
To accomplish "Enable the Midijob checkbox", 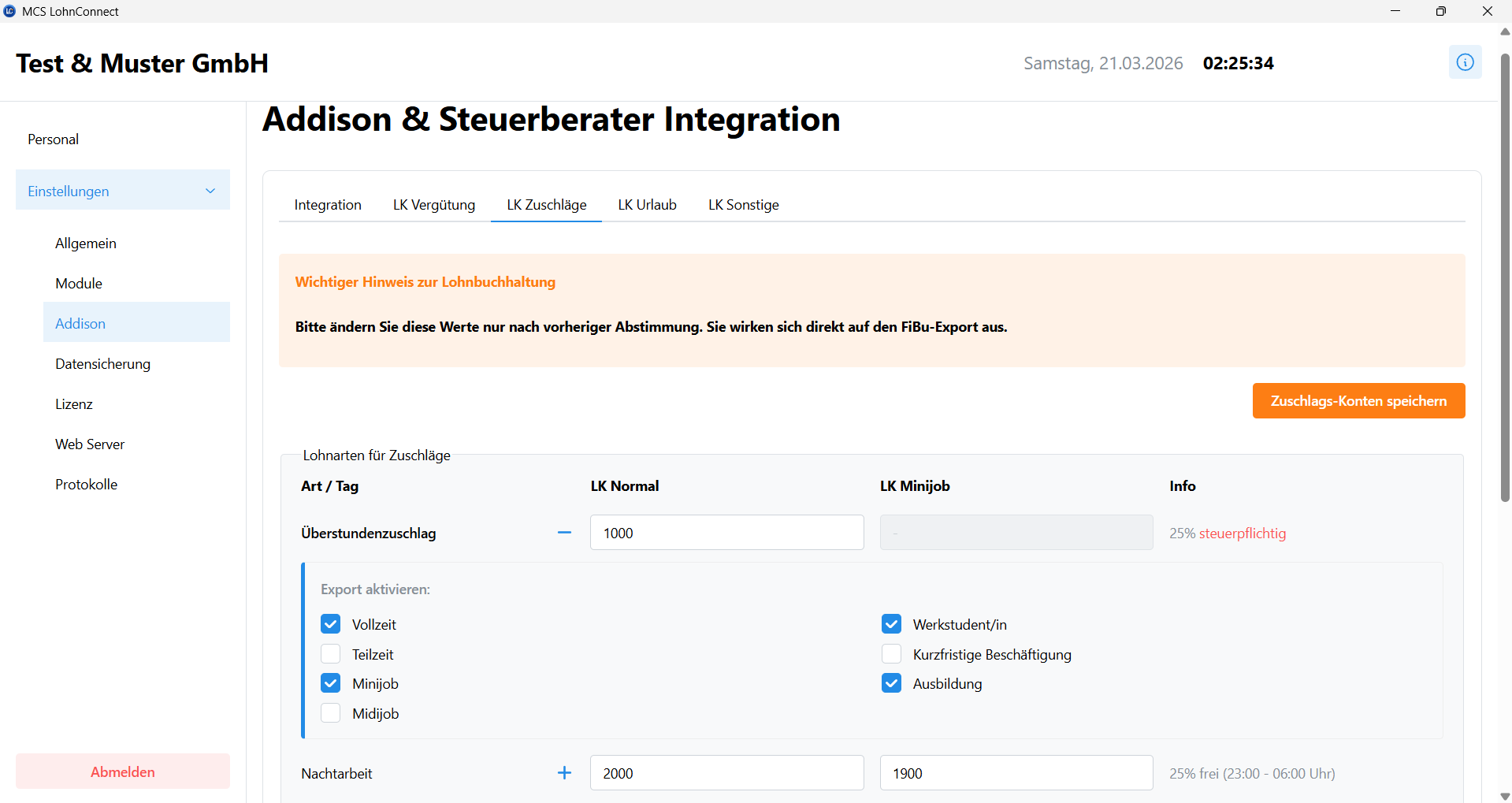I will tap(331, 713).
